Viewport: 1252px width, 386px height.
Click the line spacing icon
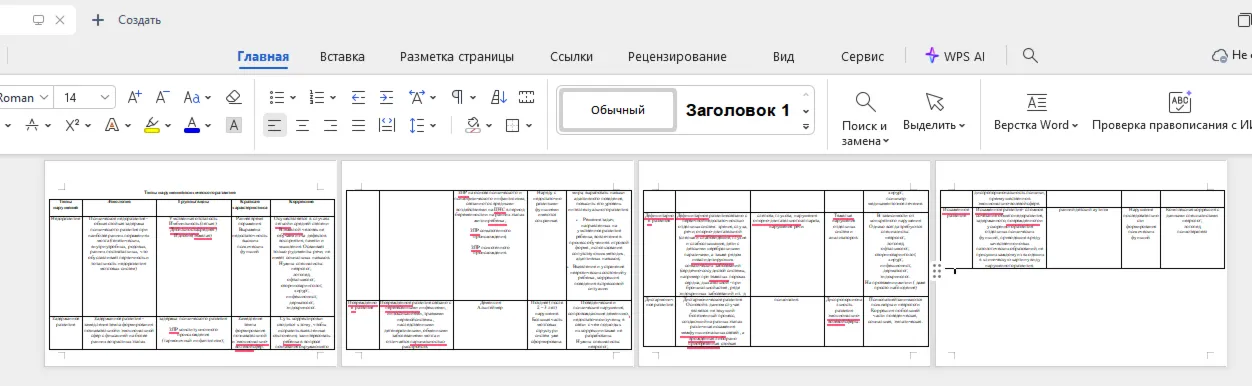click(x=417, y=125)
